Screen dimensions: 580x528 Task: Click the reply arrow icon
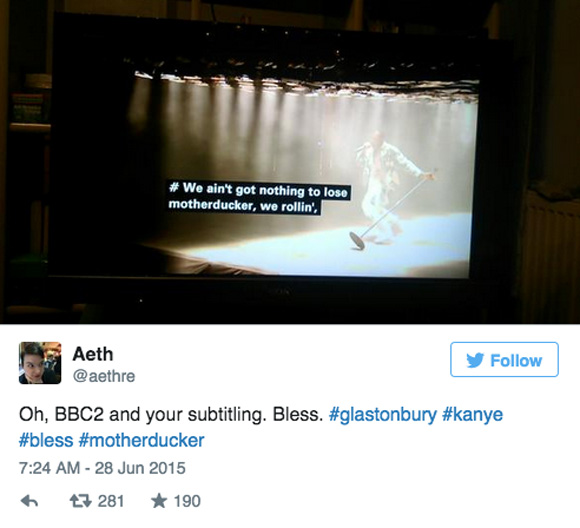pyautogui.click(x=29, y=501)
